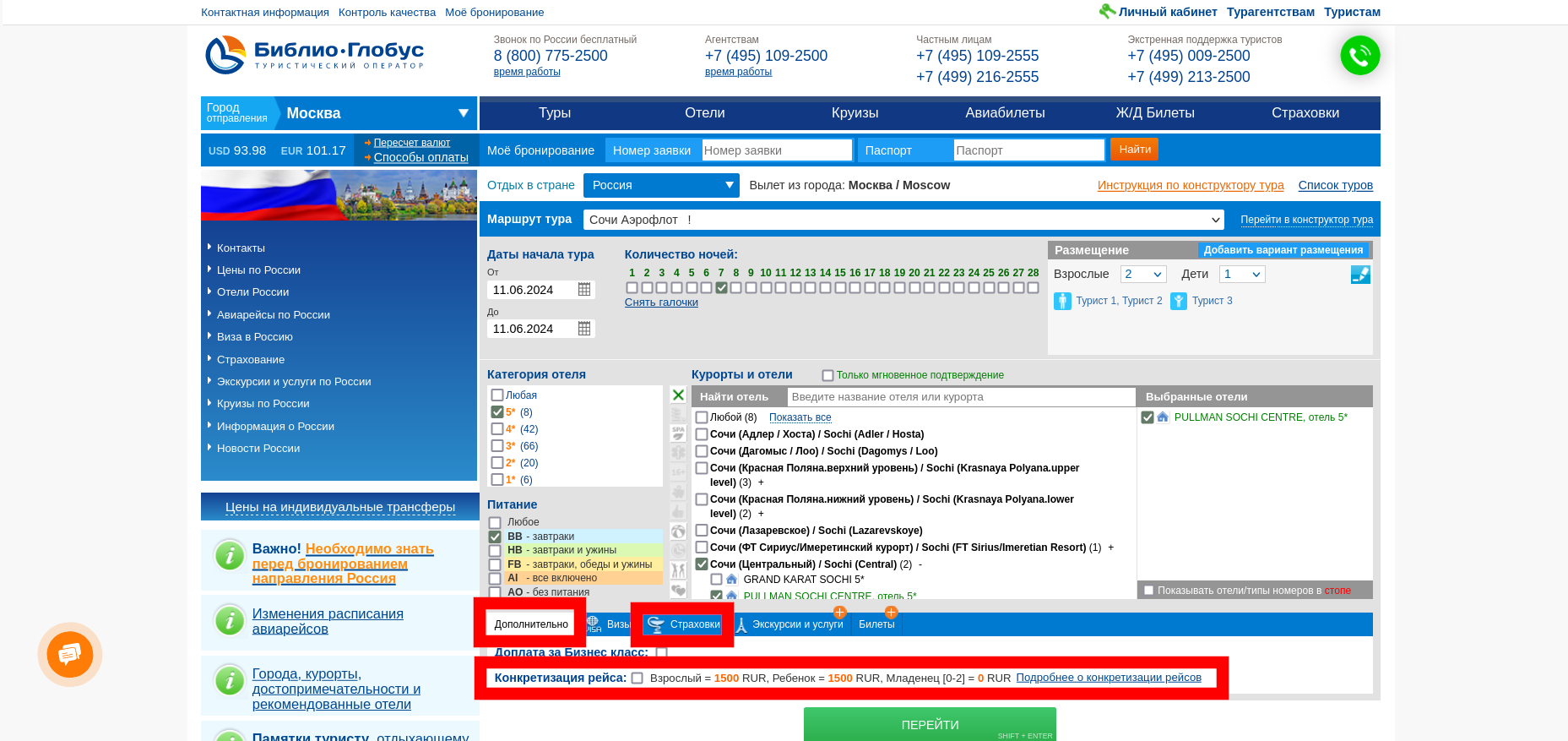The height and width of the screenshot is (741, 1568).
Task: Open calendar for the 'От' start date
Action: 584,290
